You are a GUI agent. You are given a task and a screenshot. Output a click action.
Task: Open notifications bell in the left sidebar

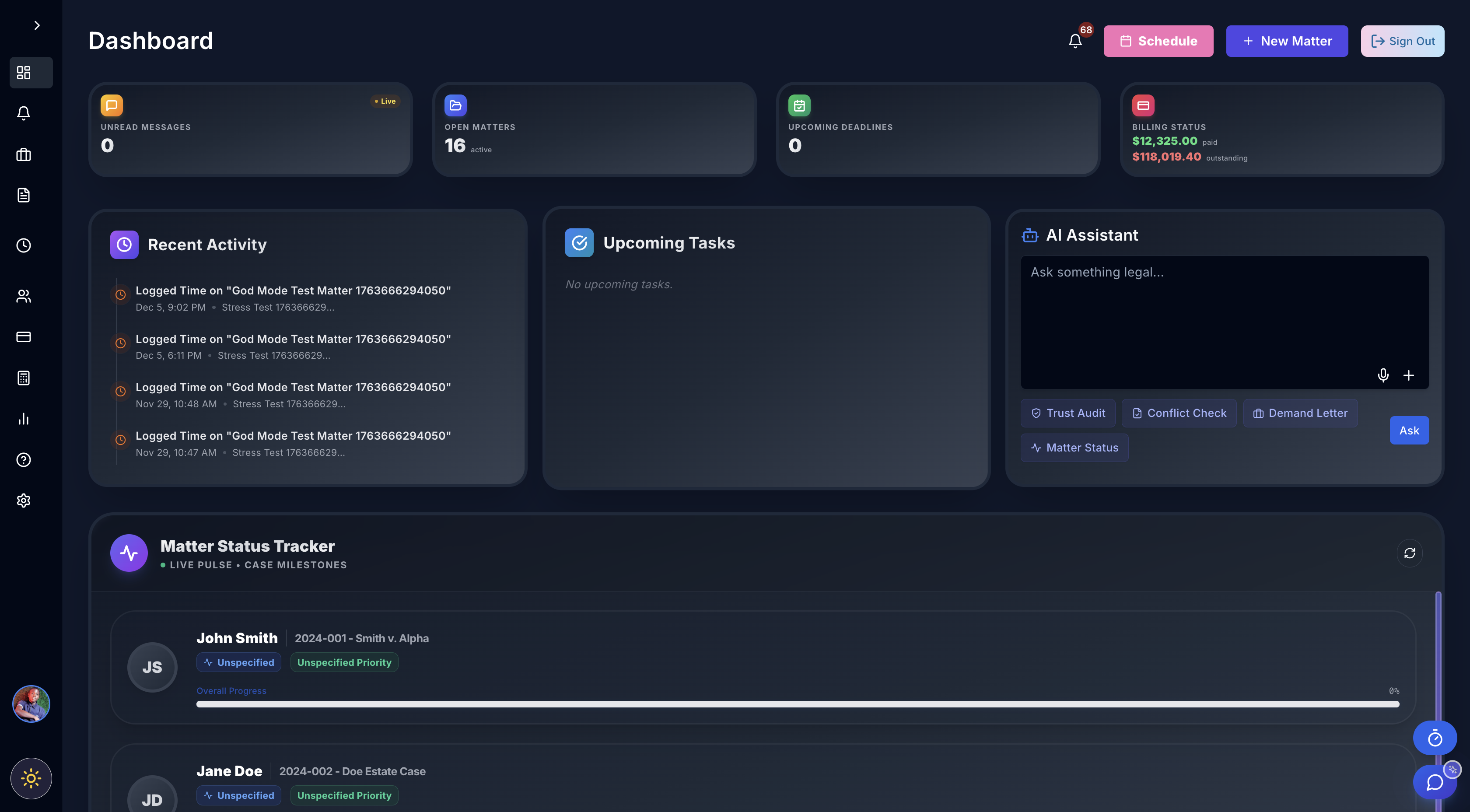point(23,113)
